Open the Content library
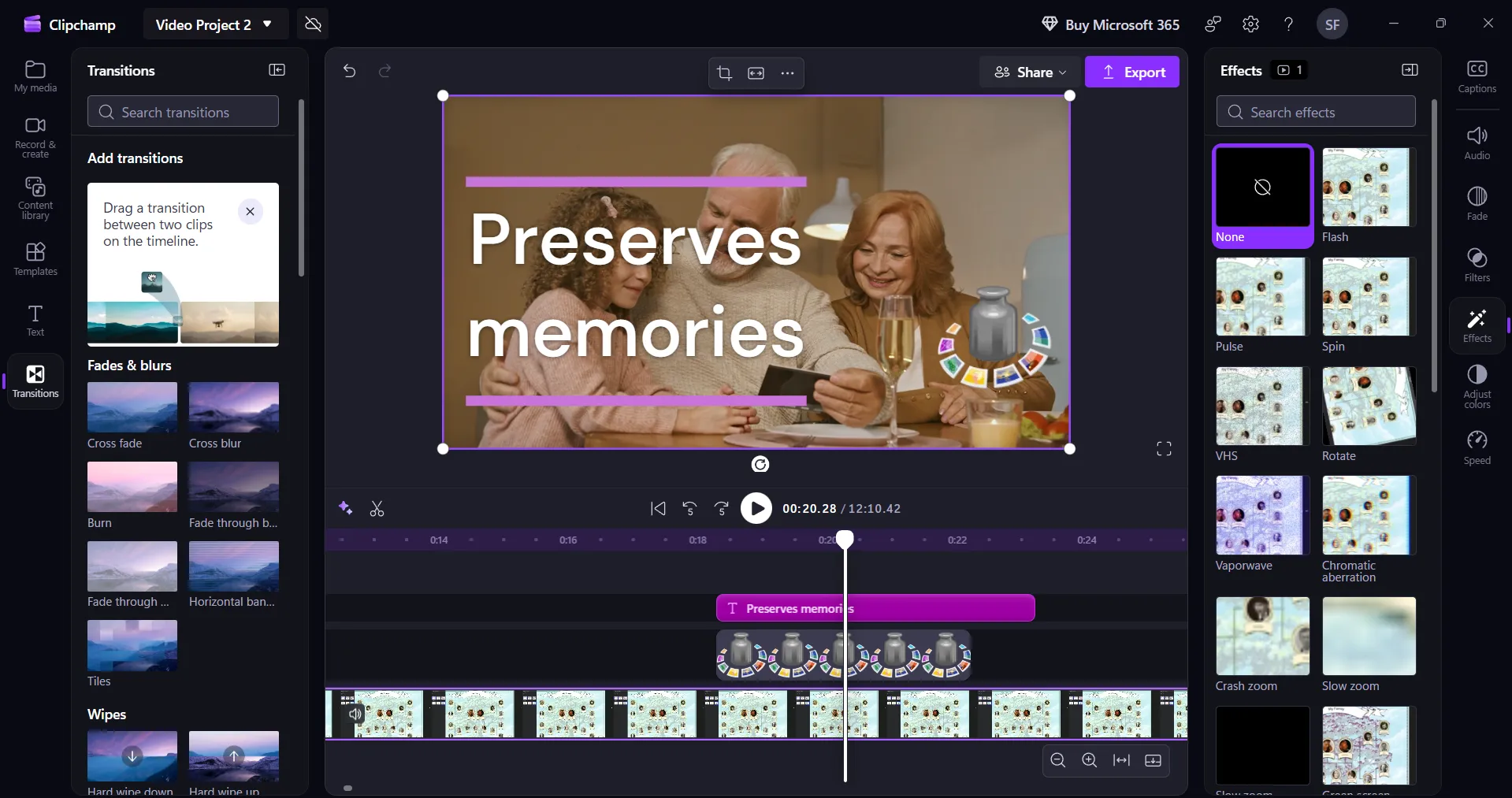This screenshot has width=1512, height=798. [x=34, y=197]
